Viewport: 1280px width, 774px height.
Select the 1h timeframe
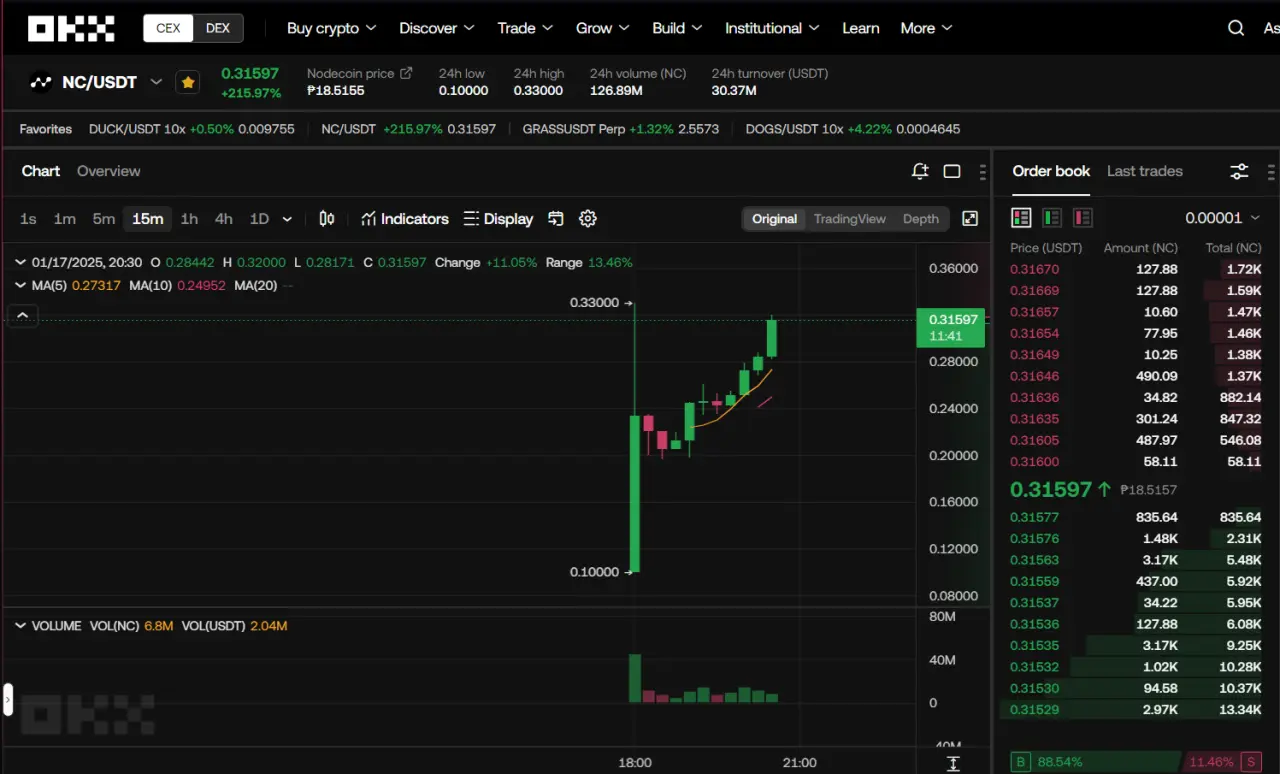click(189, 219)
